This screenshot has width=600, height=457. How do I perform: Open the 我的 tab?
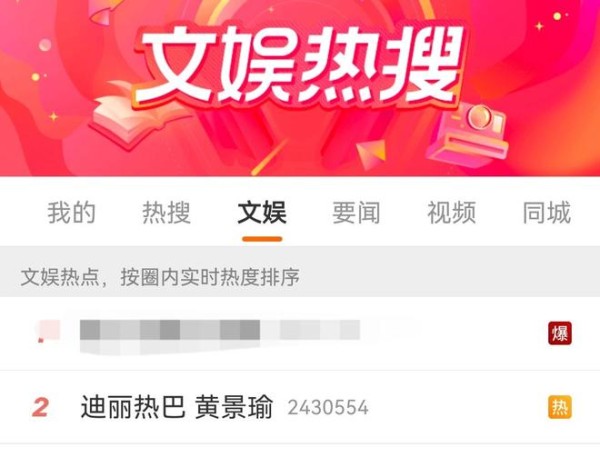pos(72,213)
